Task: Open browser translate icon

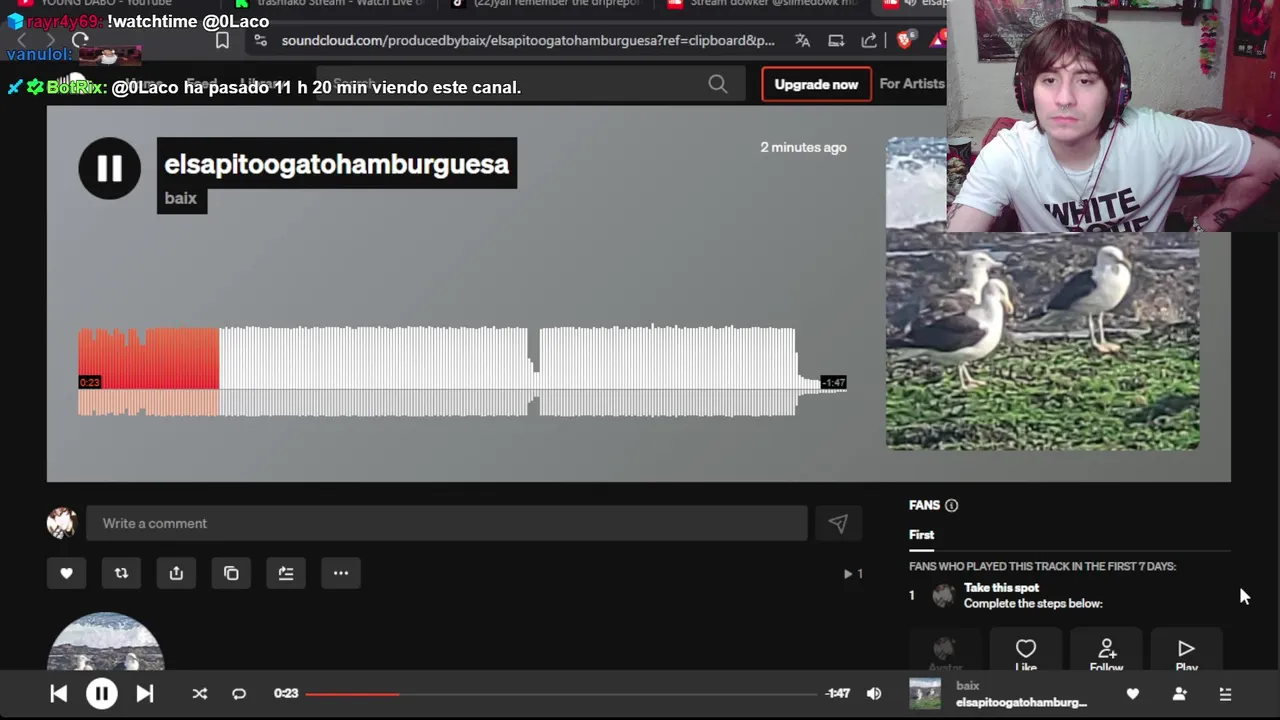Action: pyautogui.click(x=802, y=41)
